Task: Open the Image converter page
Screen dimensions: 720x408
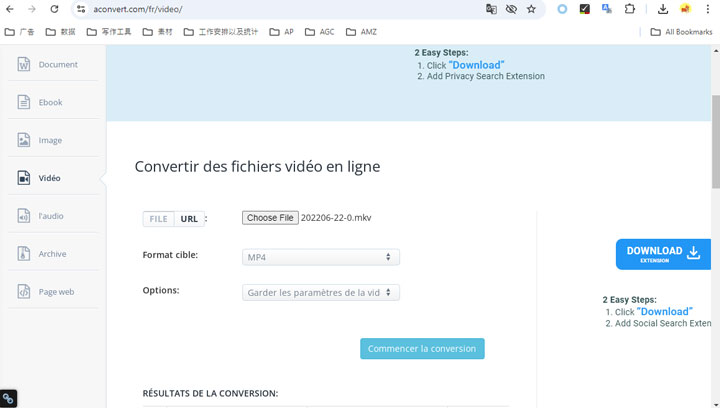Action: click(50, 140)
